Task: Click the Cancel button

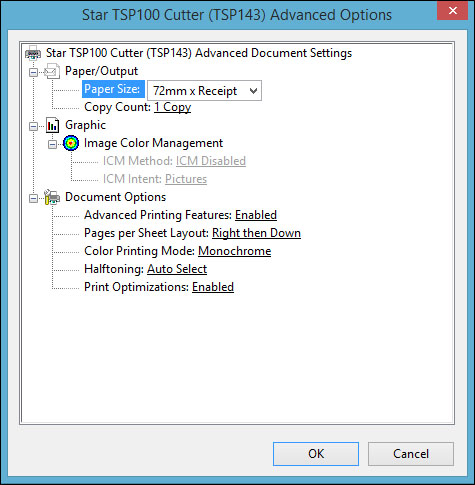Action: (411, 454)
